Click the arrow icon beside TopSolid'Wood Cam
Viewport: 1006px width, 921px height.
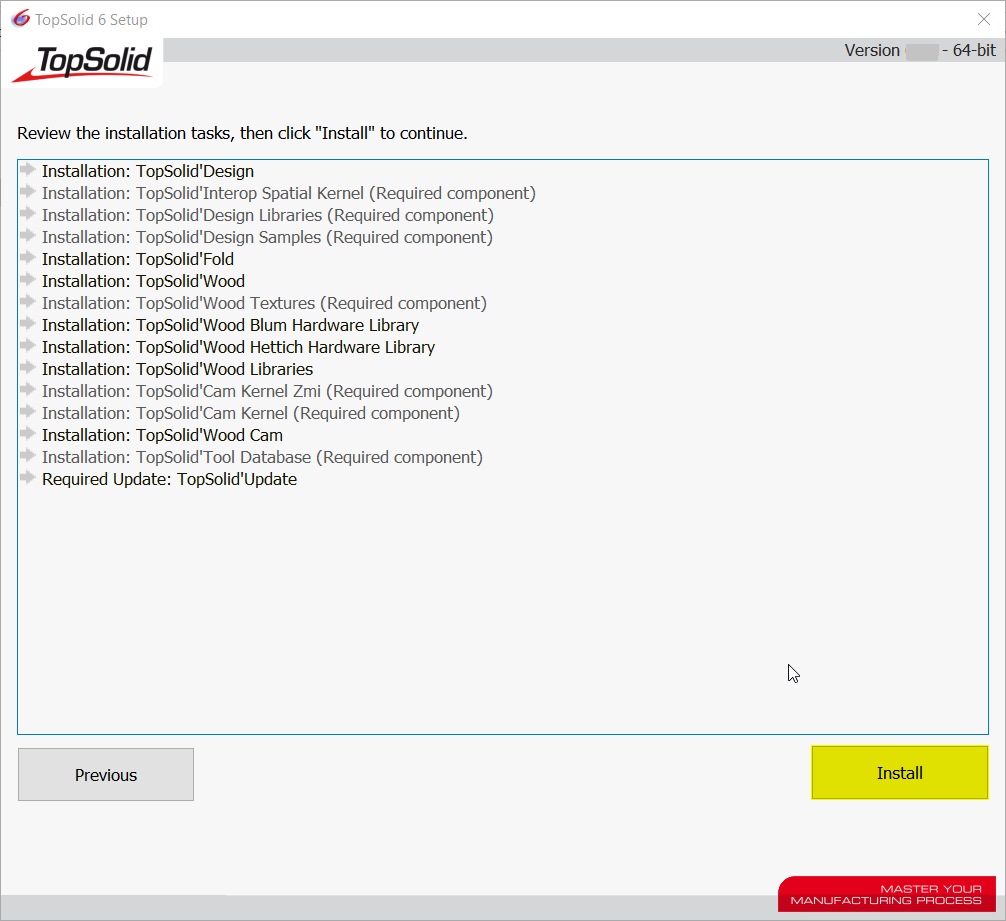pyautogui.click(x=28, y=433)
